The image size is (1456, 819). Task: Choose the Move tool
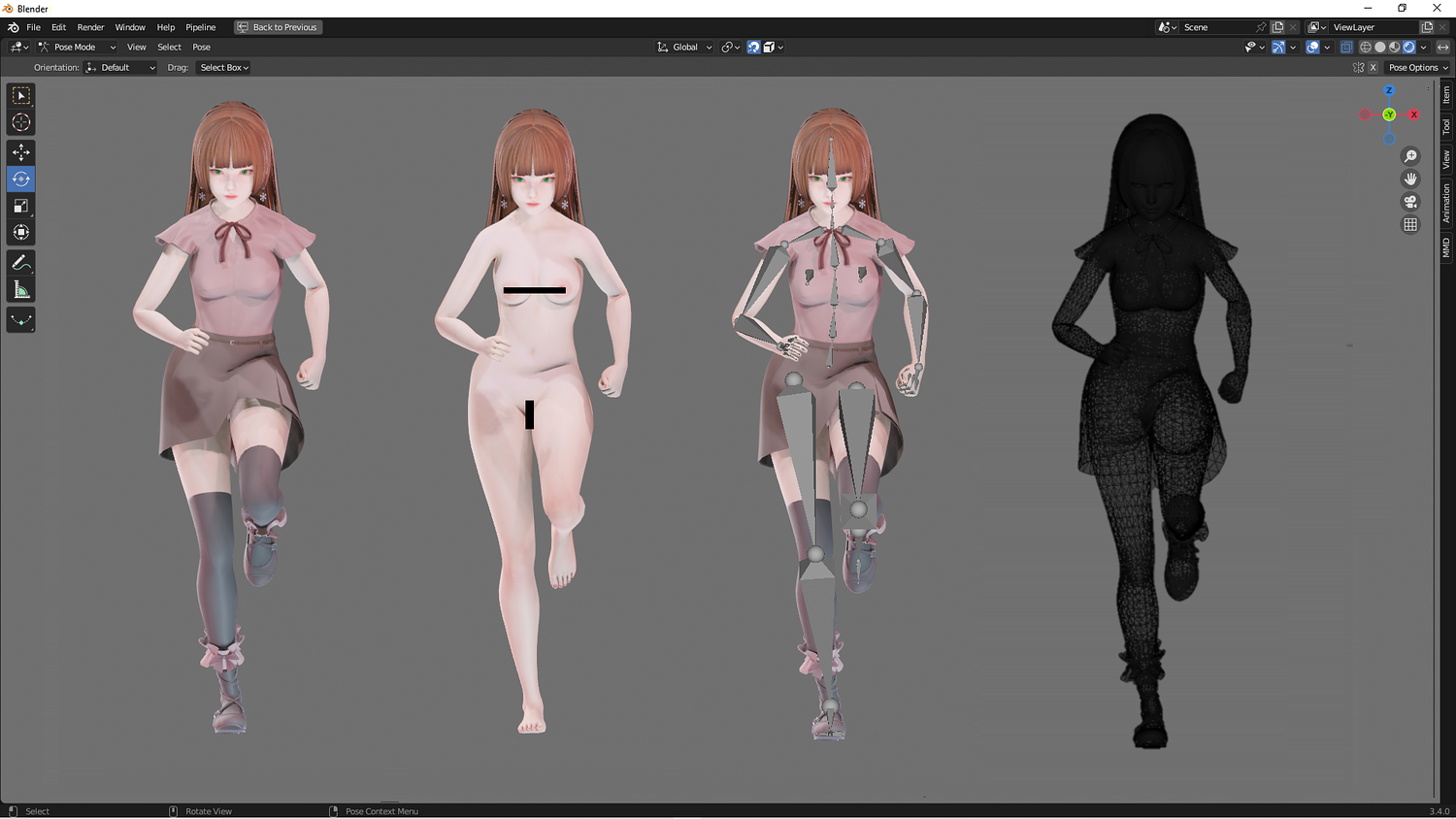point(20,152)
